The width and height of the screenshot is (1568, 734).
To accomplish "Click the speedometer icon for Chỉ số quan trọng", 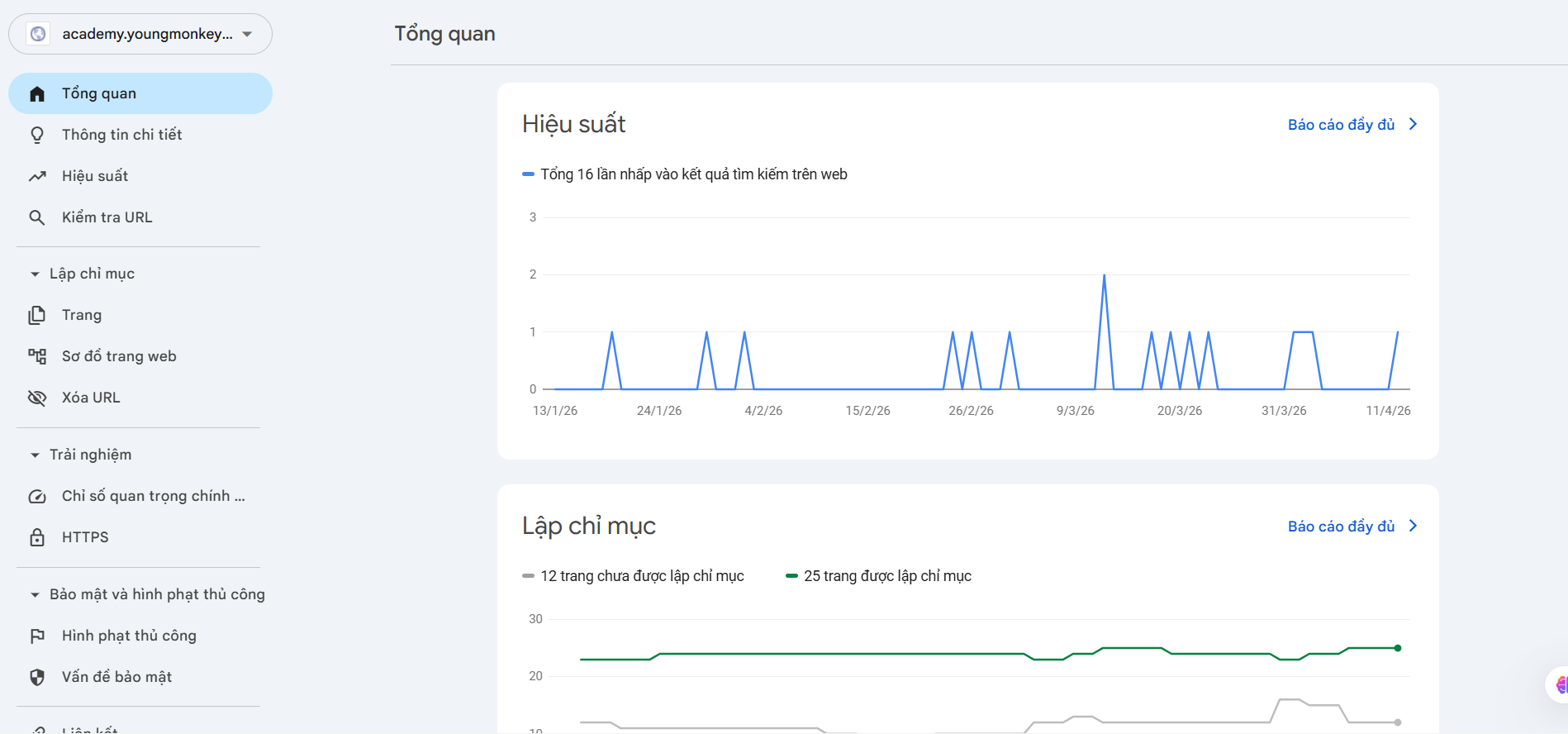I will 37,496.
